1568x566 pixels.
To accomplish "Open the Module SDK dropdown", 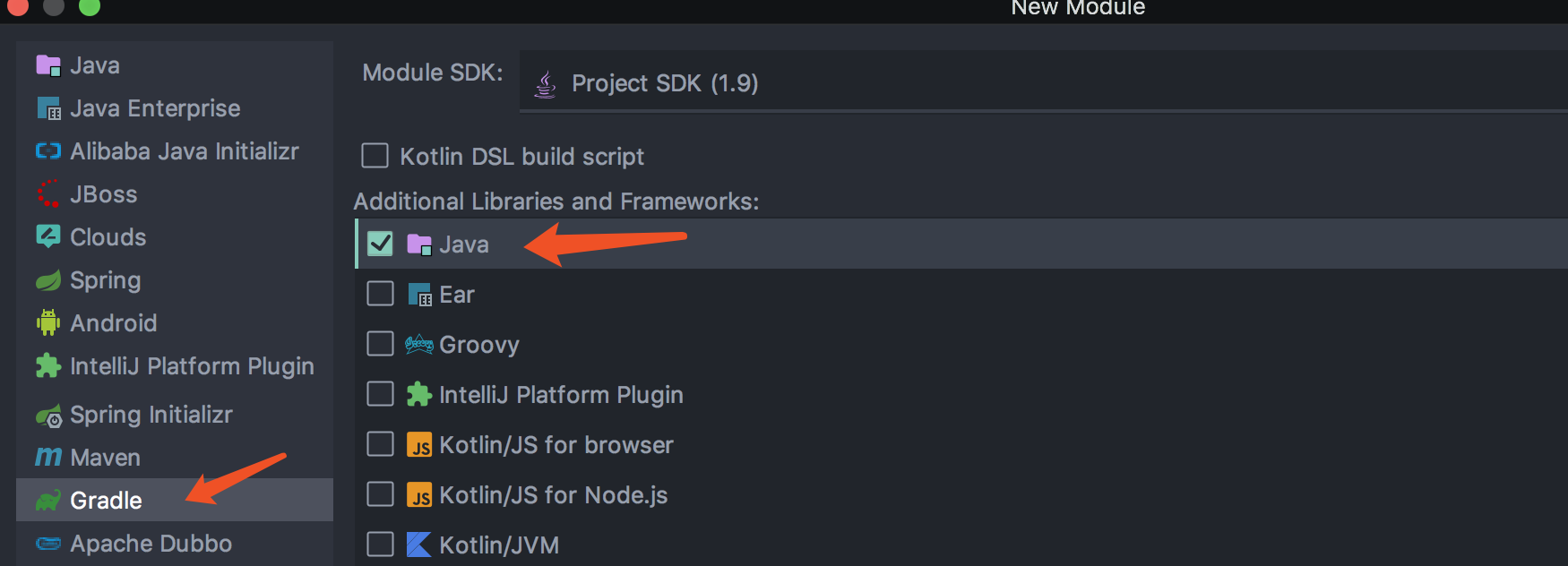I will (1039, 83).
